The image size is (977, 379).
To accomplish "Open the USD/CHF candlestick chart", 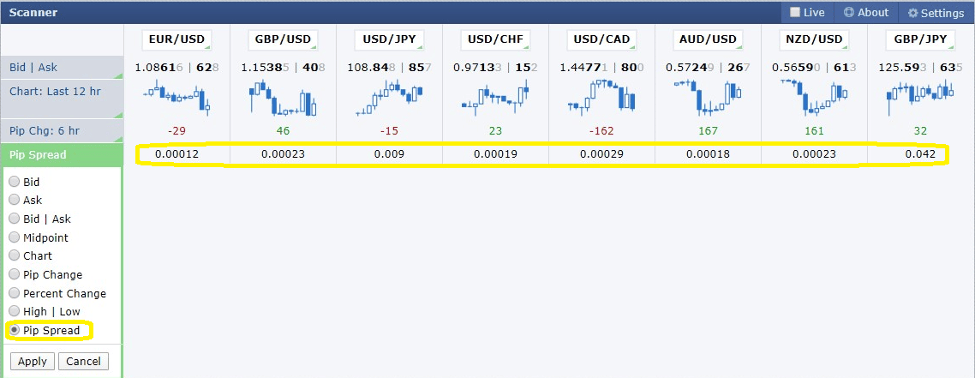I will pos(495,98).
